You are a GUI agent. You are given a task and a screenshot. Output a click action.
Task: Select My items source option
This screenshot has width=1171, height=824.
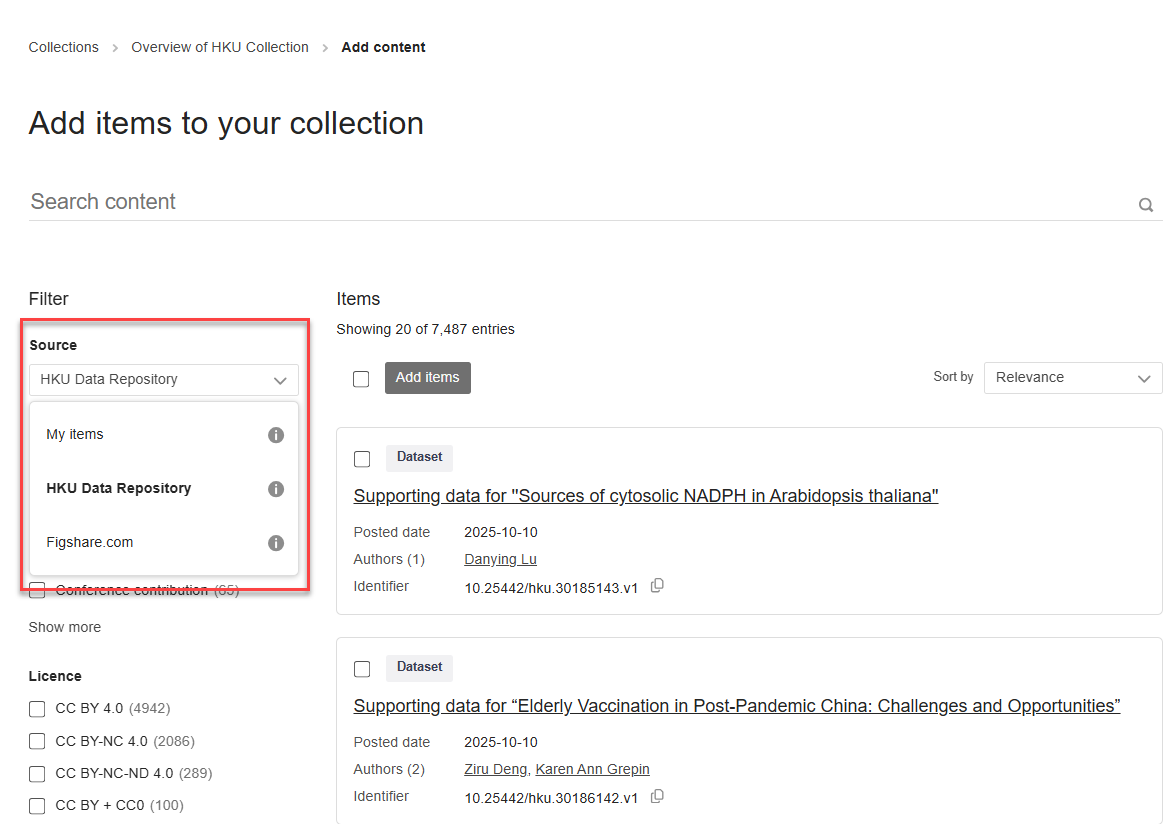point(75,435)
